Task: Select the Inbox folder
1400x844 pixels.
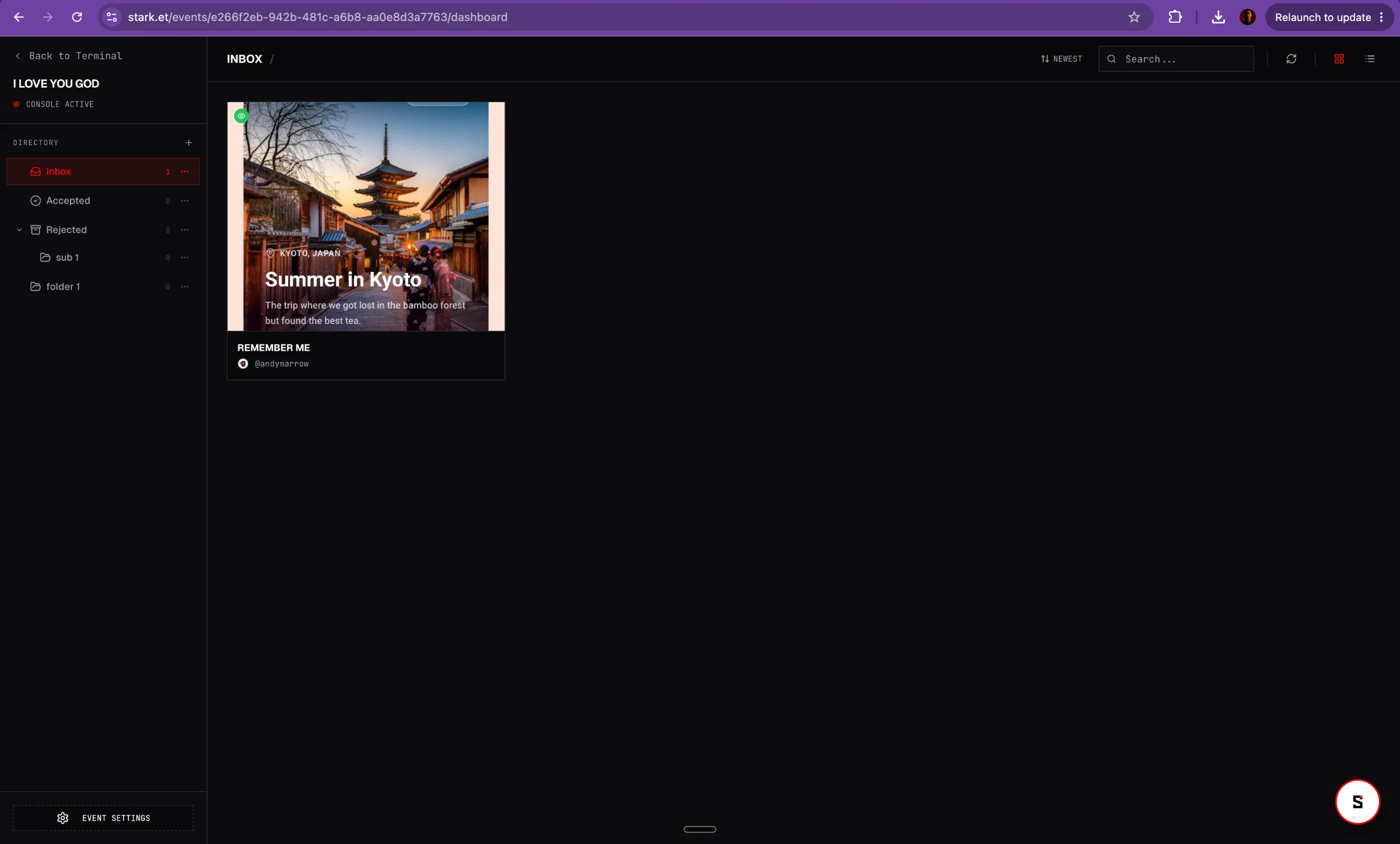Action: pyautogui.click(x=103, y=172)
